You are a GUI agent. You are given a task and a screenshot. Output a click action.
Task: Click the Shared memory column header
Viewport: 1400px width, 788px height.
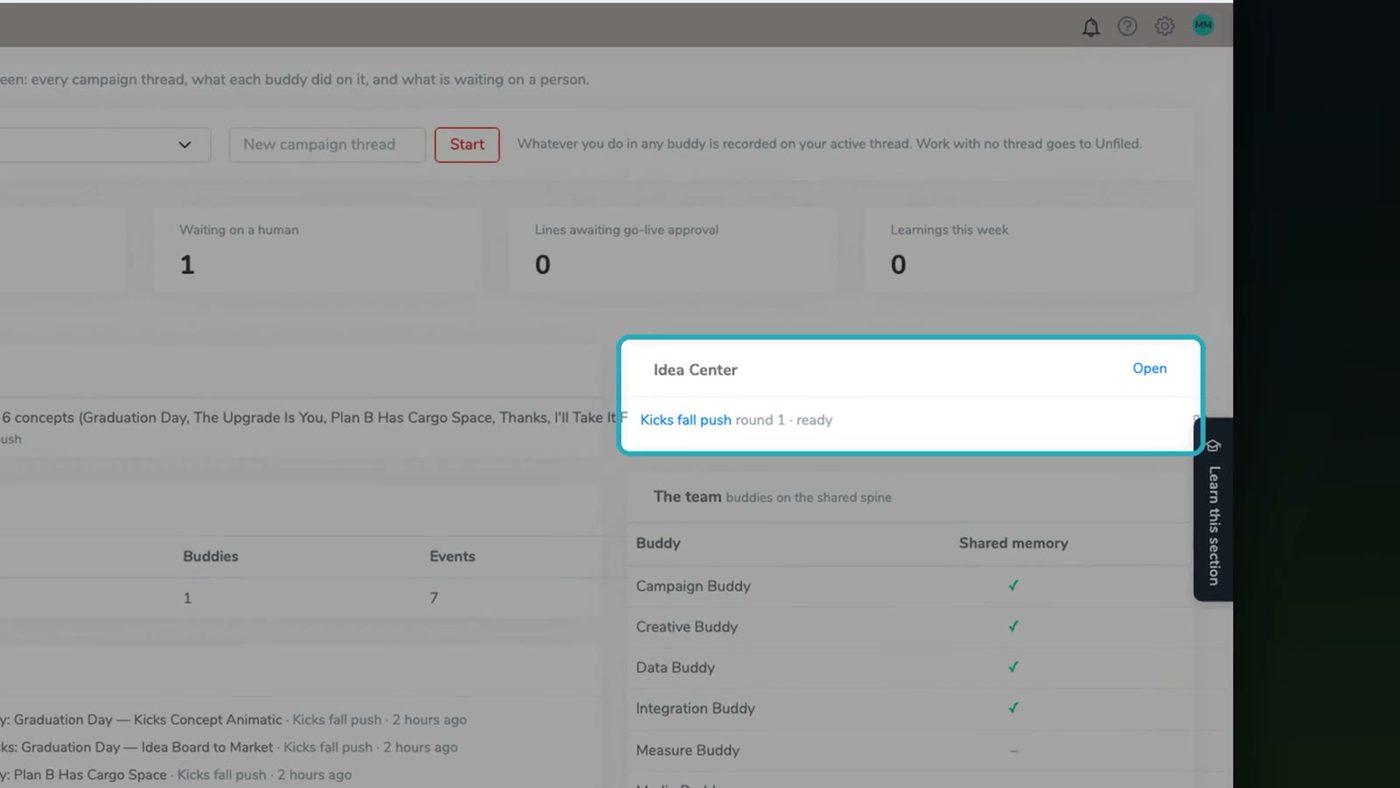[x=1013, y=543]
